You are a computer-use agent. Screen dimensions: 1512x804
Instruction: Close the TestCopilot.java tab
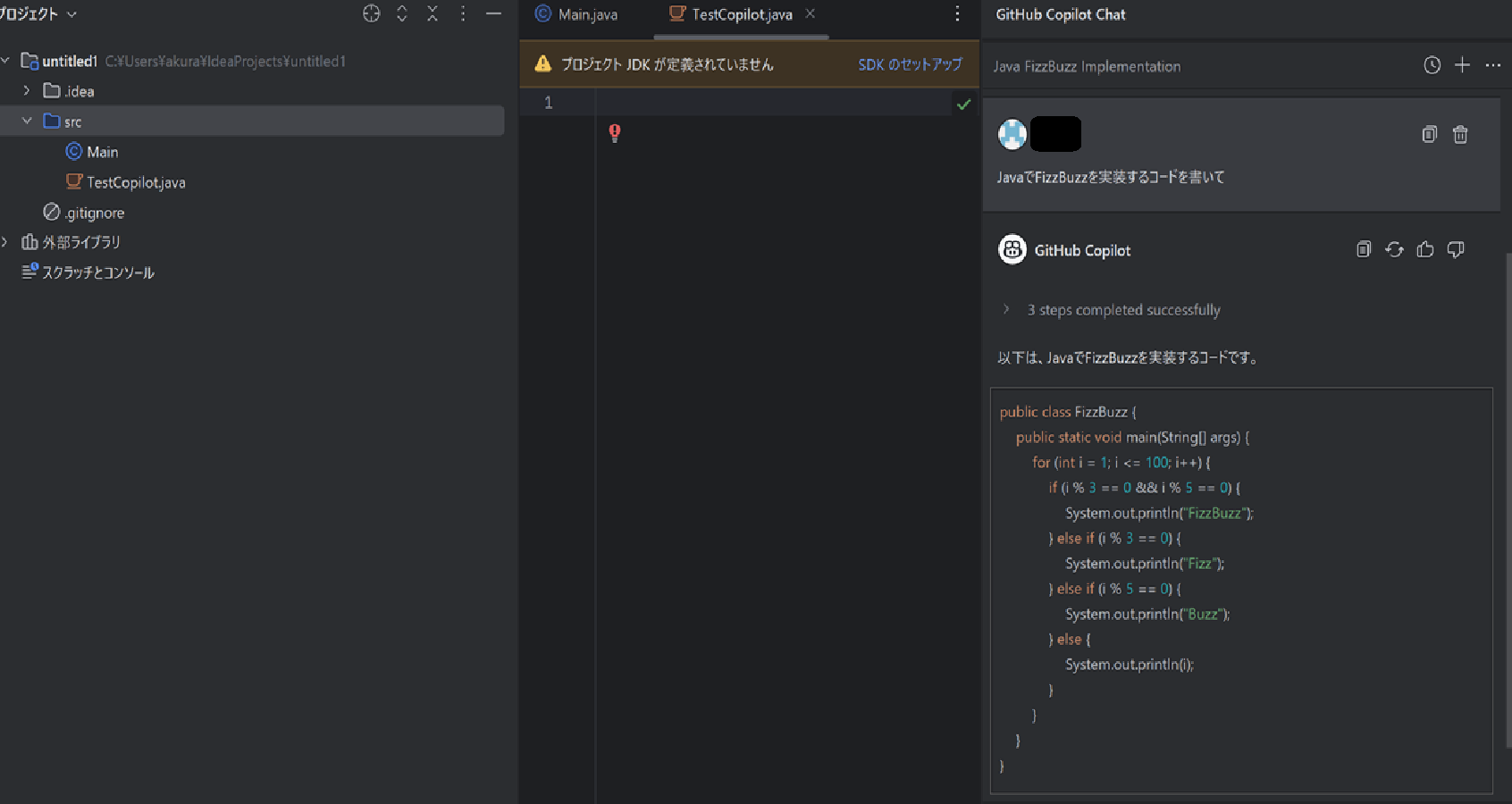pyautogui.click(x=811, y=13)
